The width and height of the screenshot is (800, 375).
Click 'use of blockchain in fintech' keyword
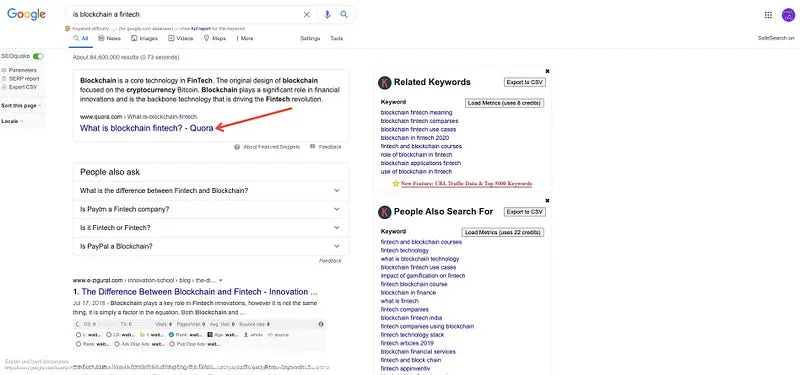(416, 171)
